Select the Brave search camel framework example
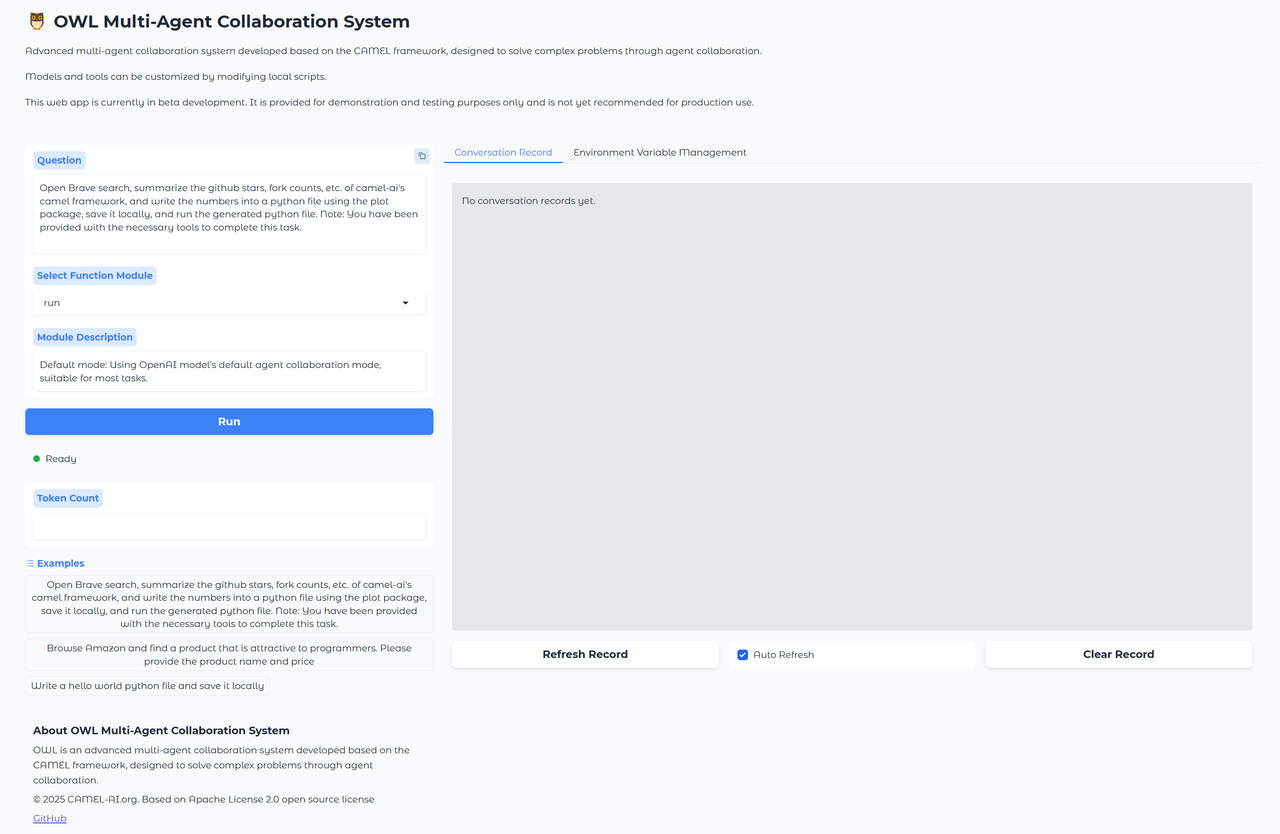 click(x=229, y=604)
